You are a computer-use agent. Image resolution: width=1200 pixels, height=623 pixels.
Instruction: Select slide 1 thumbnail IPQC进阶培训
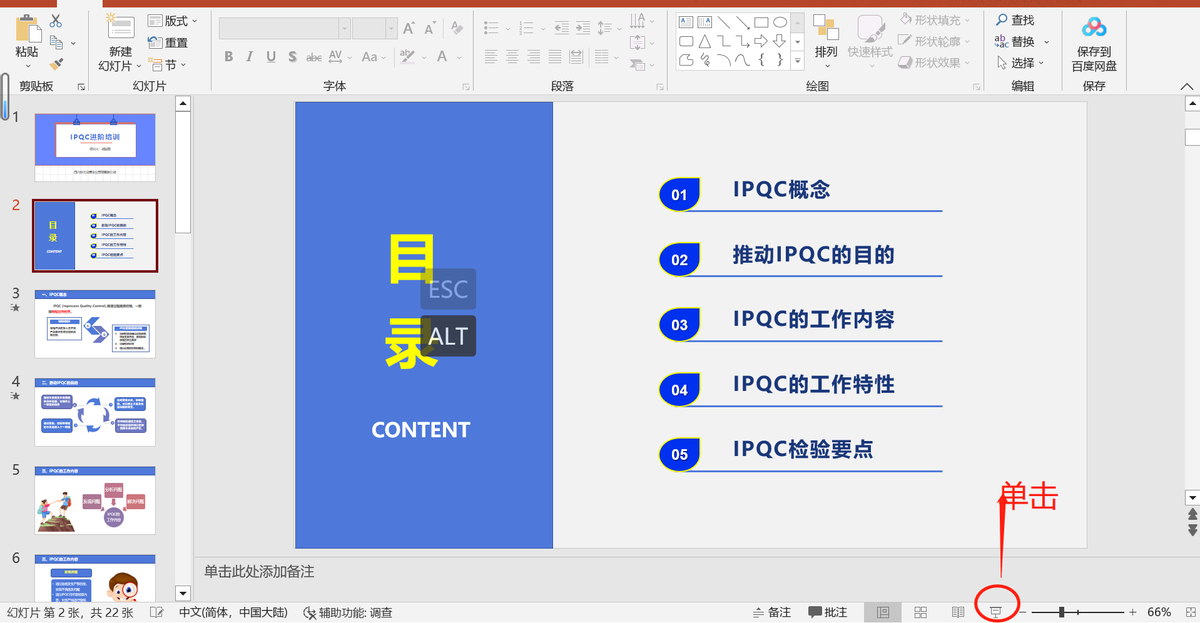coord(95,147)
